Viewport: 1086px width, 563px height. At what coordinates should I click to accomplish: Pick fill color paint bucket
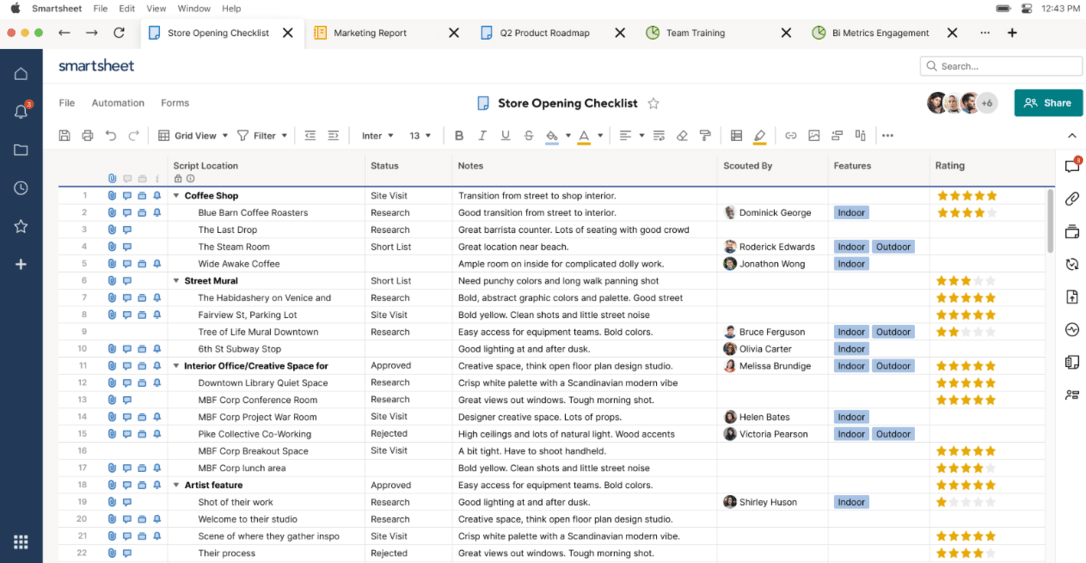coord(552,136)
